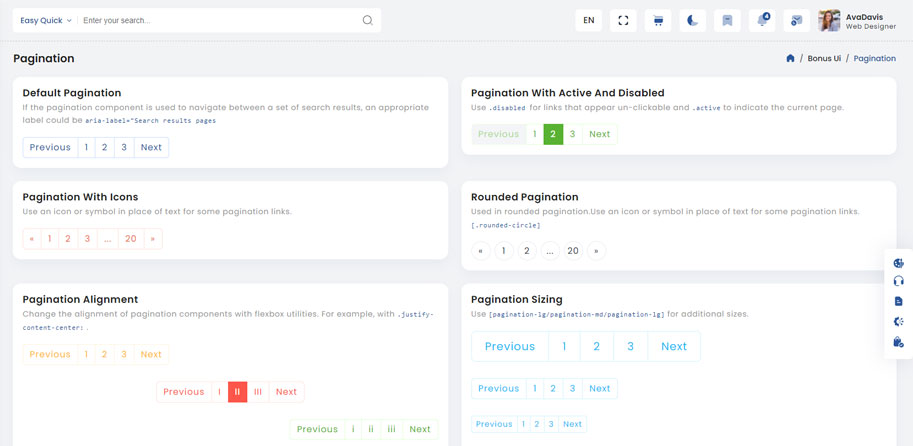Click small Next in Pagination Sizing
This screenshot has height=446, width=913.
point(572,424)
